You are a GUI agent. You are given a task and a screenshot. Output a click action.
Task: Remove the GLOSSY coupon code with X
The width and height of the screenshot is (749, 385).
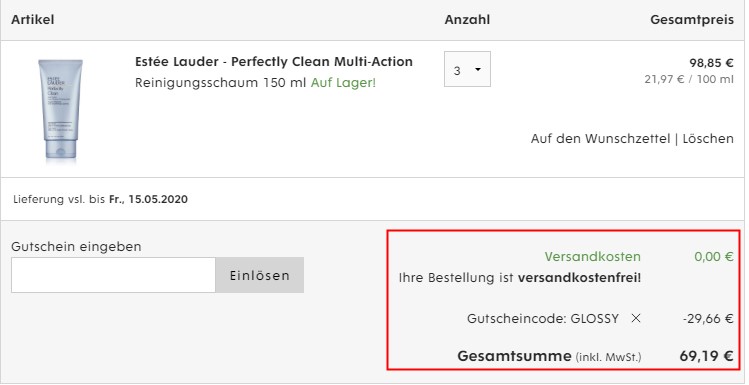pyautogui.click(x=635, y=319)
